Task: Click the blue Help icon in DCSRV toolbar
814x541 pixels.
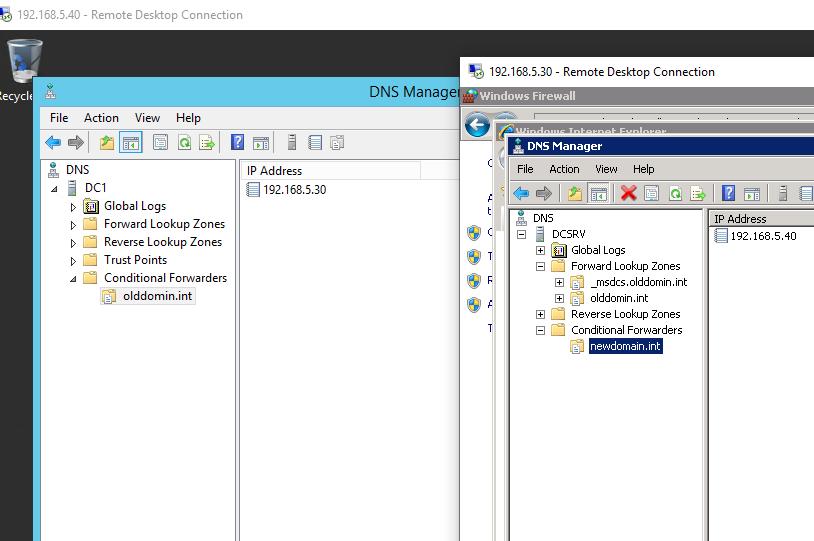Action: pos(728,193)
